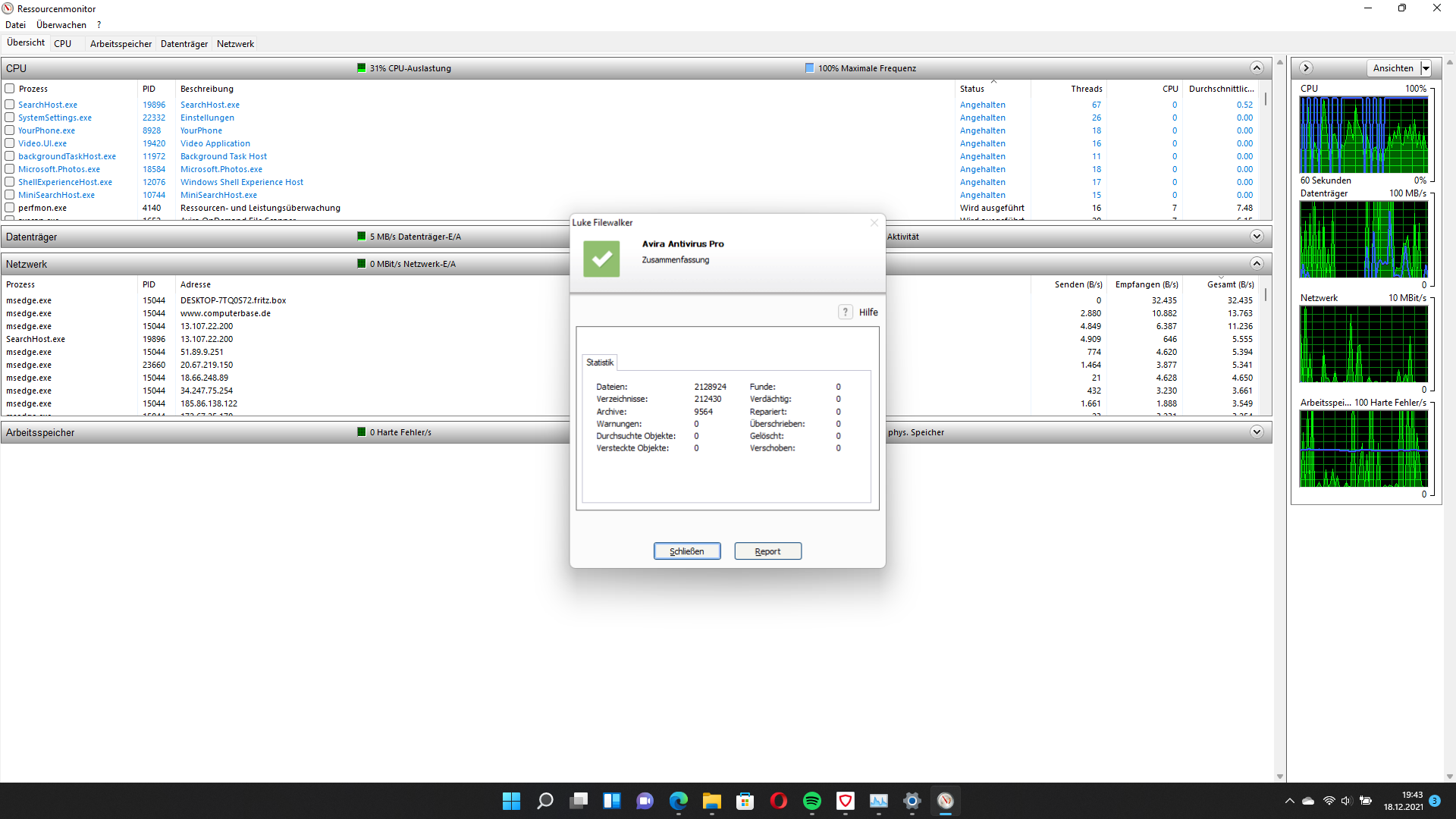This screenshot has height=819, width=1456.
Task: Click the Avira shield taskbar icon
Action: click(x=845, y=801)
